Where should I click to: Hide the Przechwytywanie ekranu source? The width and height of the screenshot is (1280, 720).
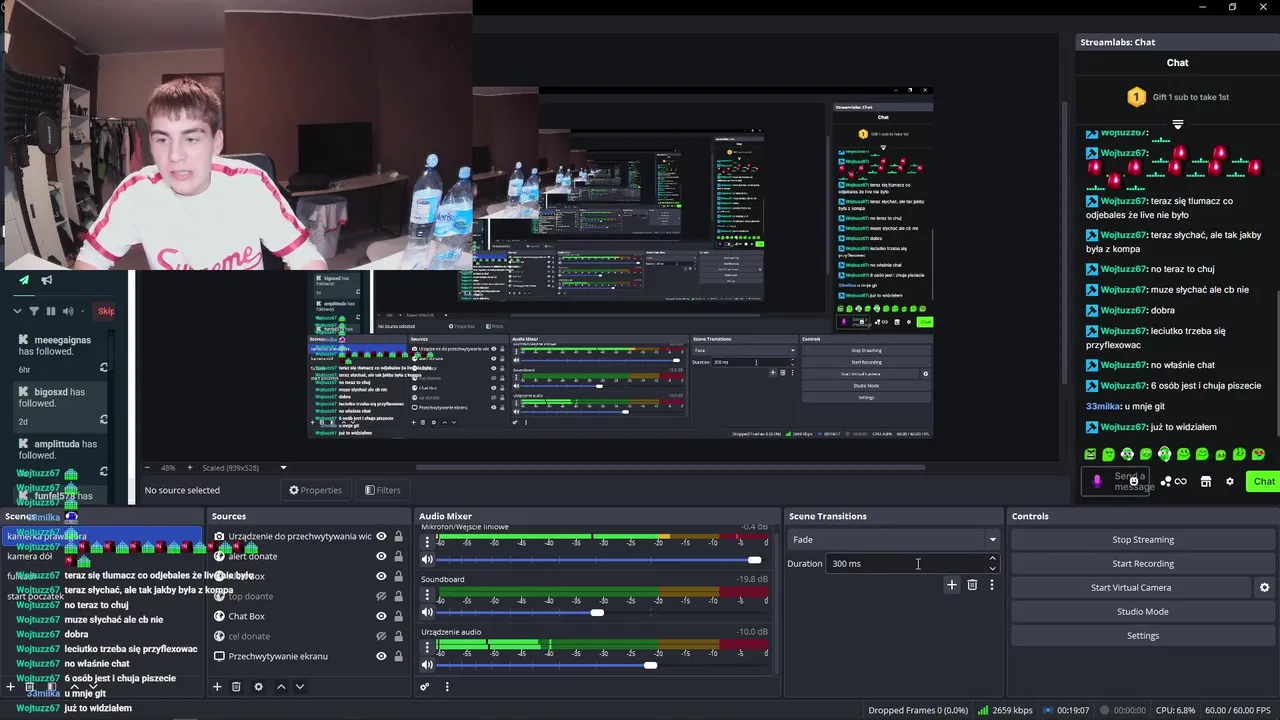click(x=381, y=656)
